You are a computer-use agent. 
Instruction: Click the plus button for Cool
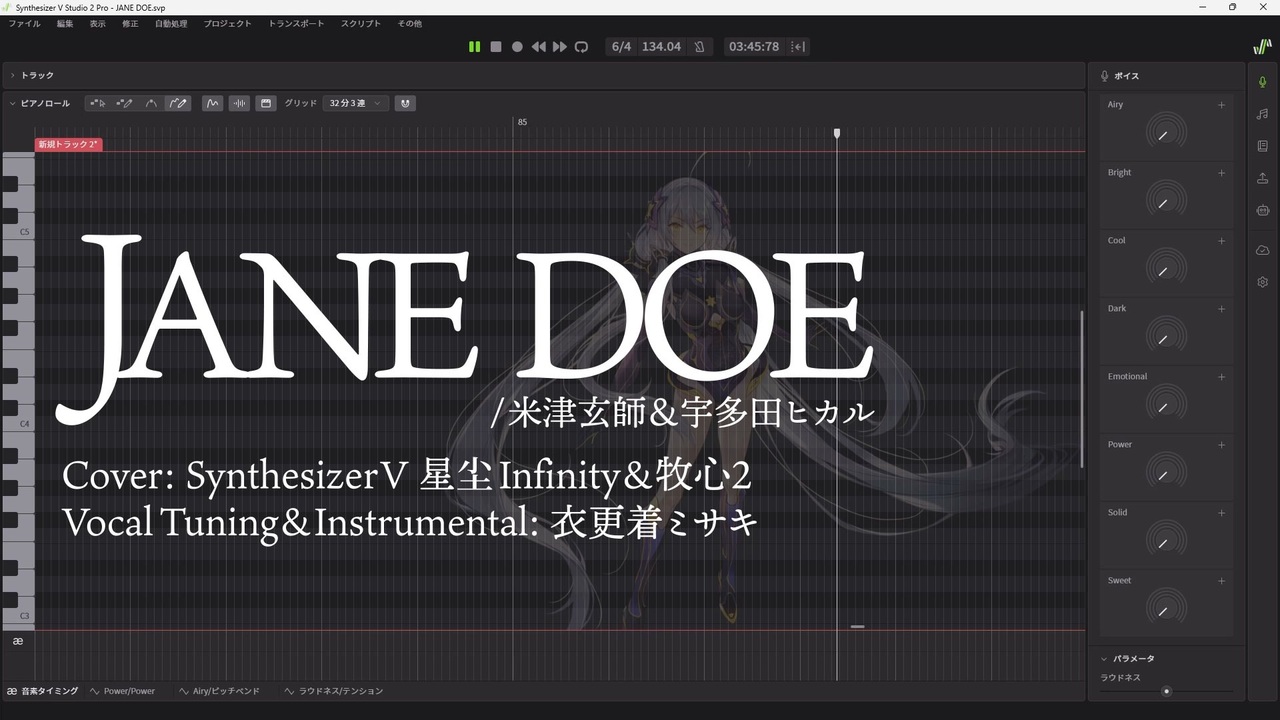coord(1221,241)
